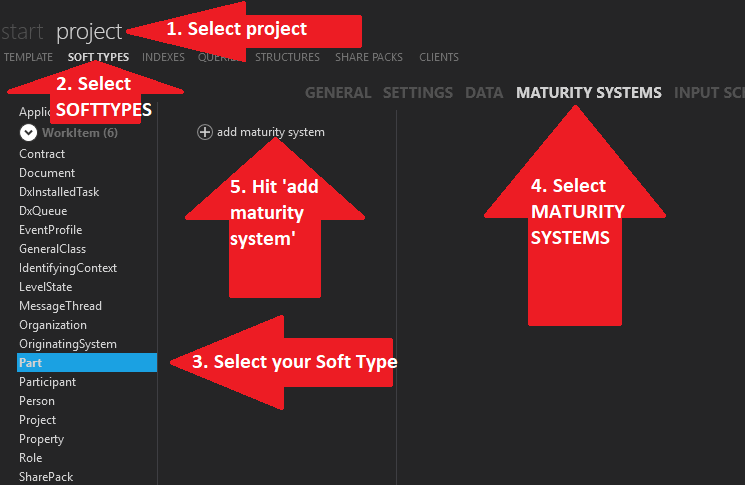745x485 pixels.
Task: Collapse the WorkItem group chevron
Action: tap(28, 133)
